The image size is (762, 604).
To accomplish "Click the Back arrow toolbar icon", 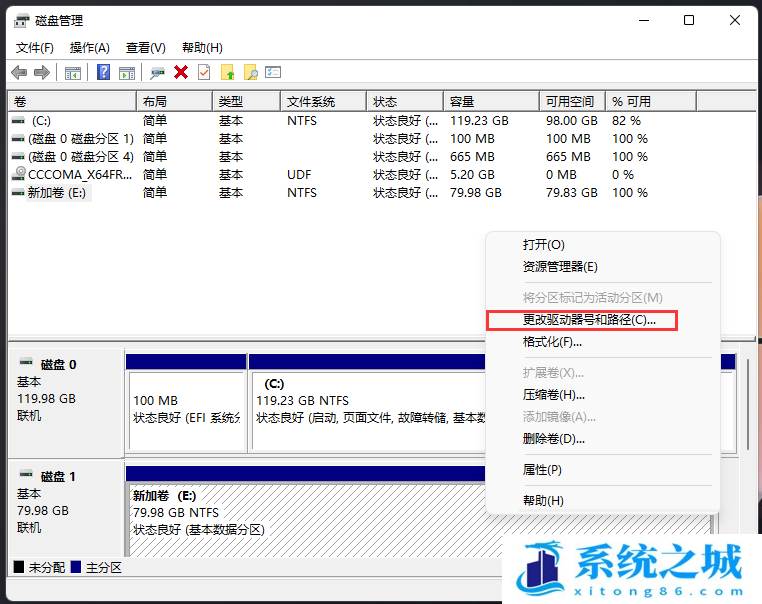I will [x=19, y=73].
